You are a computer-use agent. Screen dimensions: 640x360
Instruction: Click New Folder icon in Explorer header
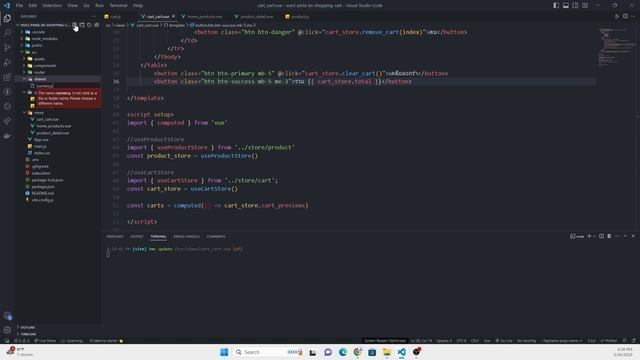[x=82, y=25]
